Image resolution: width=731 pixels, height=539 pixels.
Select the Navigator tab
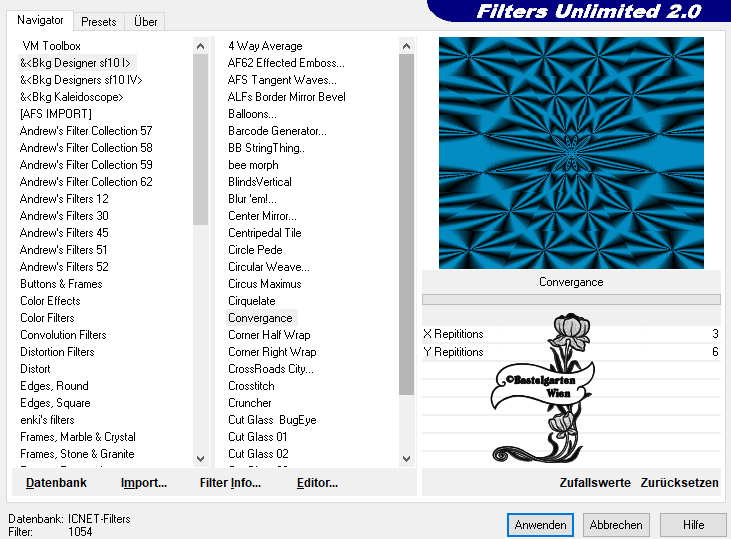40,20
